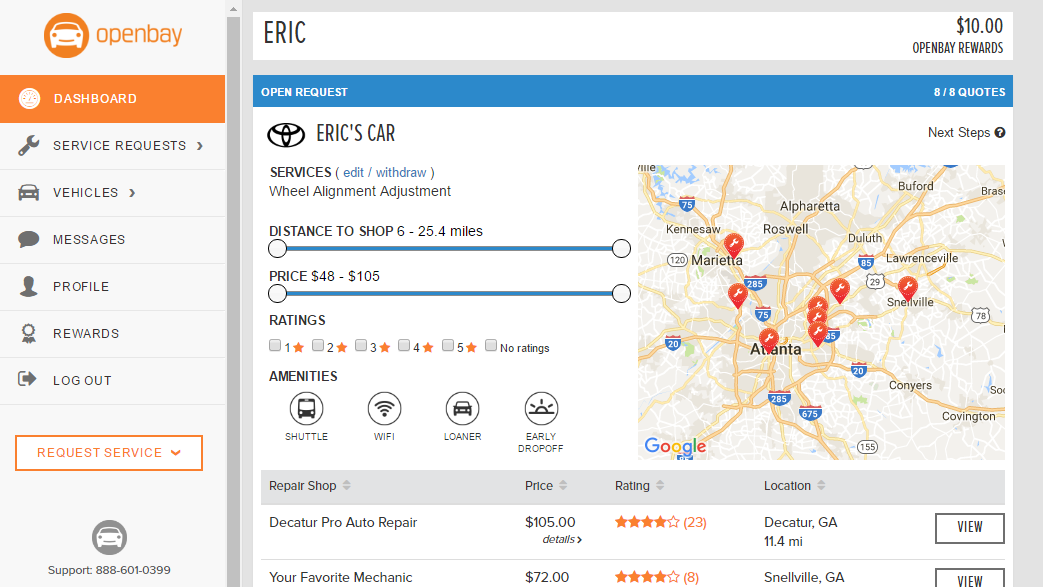Click the map pin near Snellville

907,289
